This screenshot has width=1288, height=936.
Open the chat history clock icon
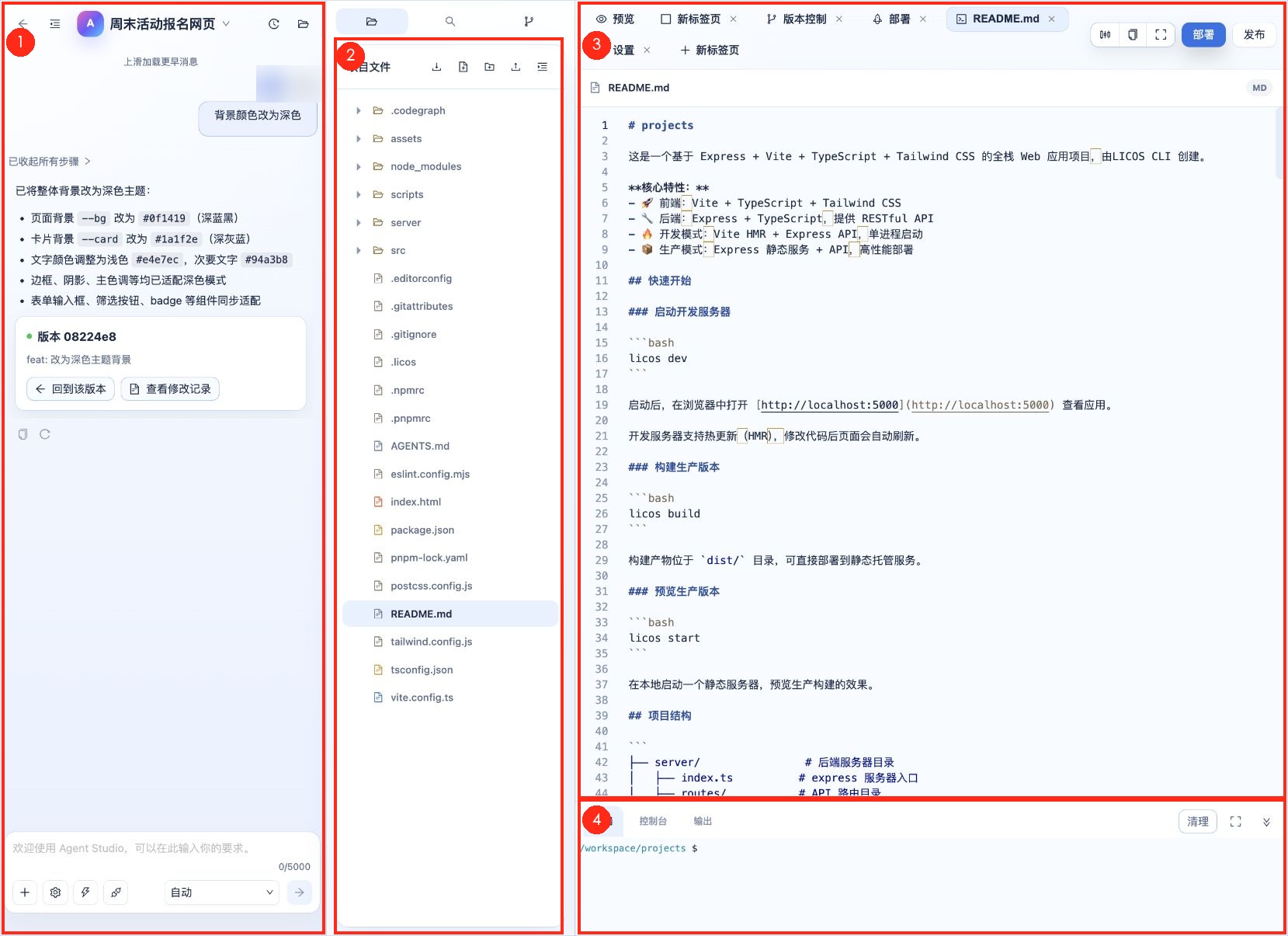coord(274,24)
